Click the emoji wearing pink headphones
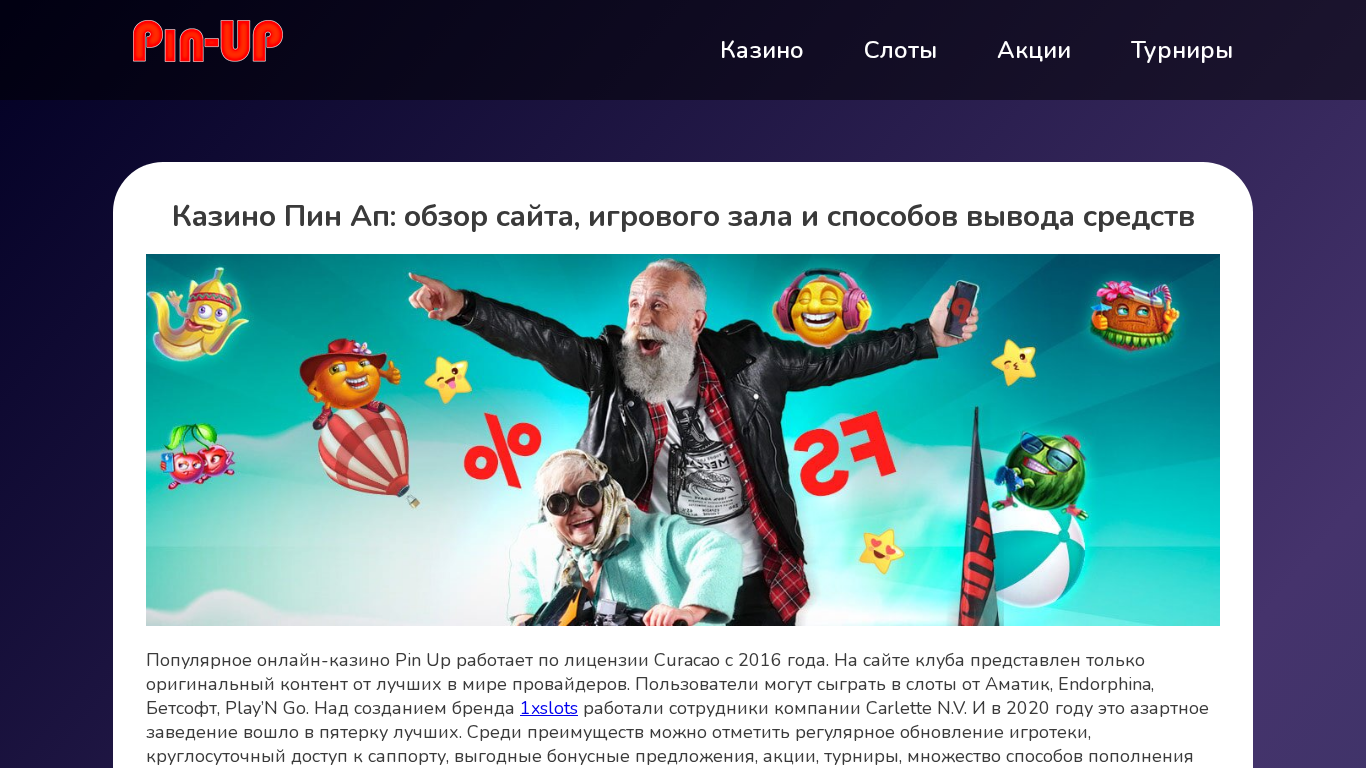The image size is (1366, 768). click(x=822, y=308)
